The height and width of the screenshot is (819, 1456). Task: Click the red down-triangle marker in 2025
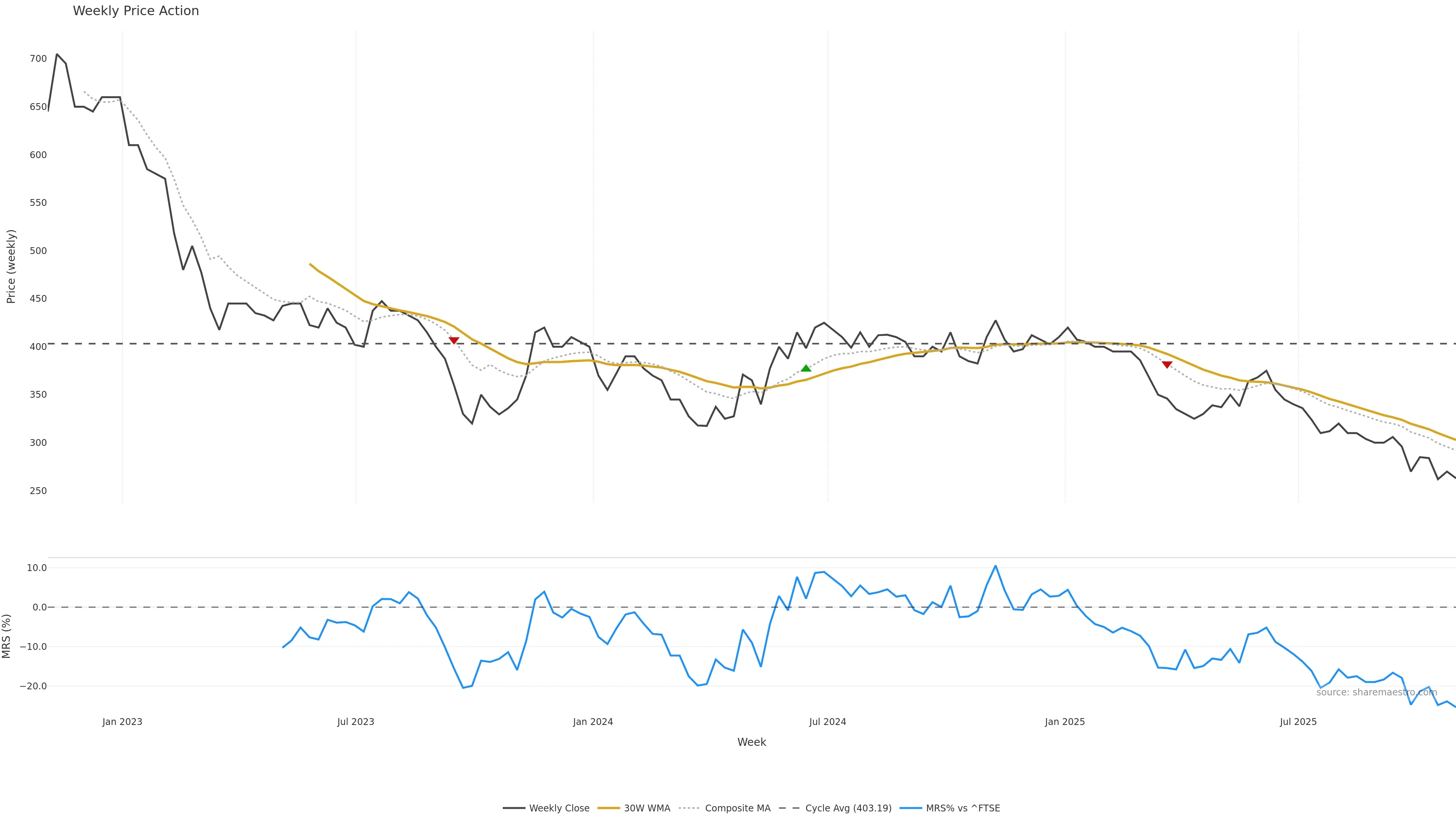(1167, 364)
